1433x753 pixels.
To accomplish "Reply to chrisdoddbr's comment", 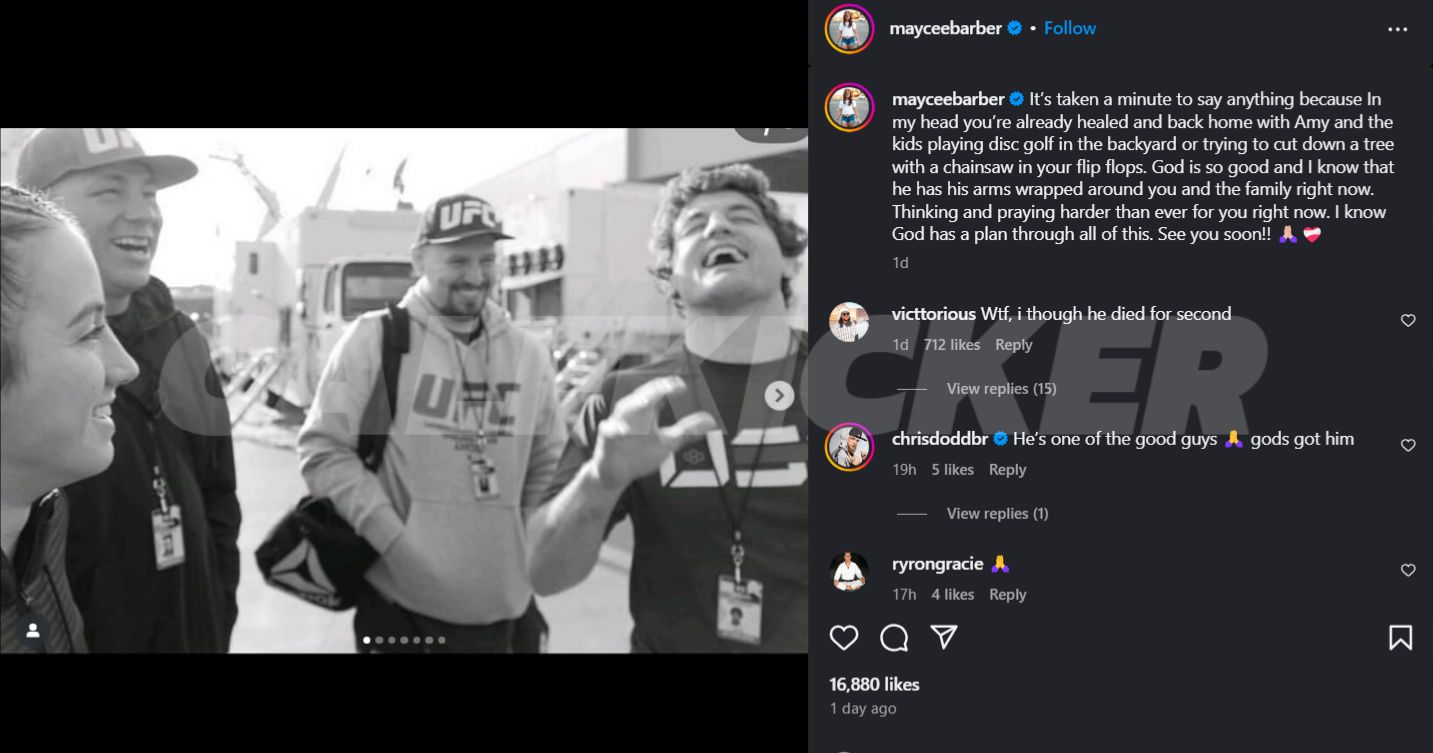I will point(1007,469).
